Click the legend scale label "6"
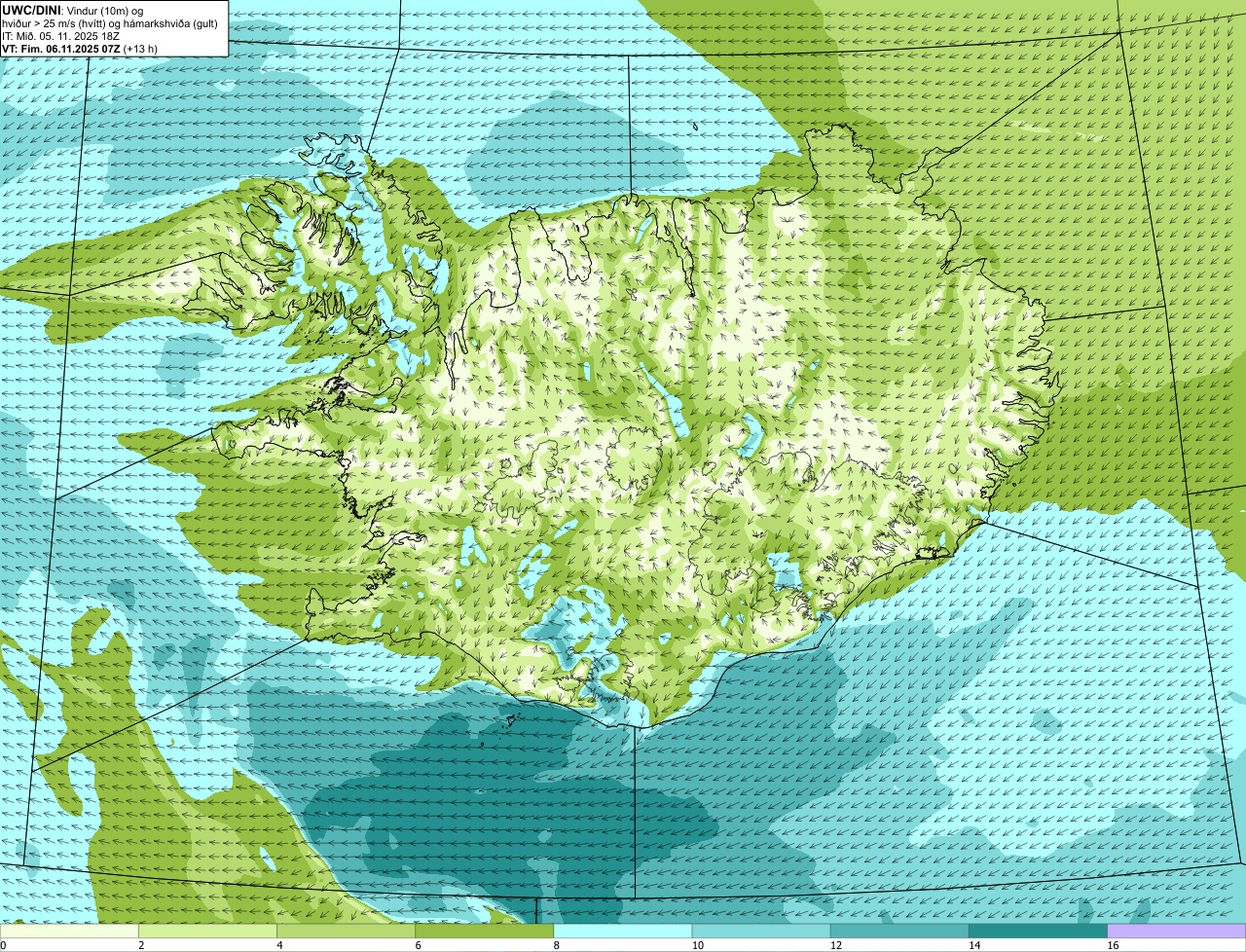This screenshot has width=1246, height=952. coord(418,945)
